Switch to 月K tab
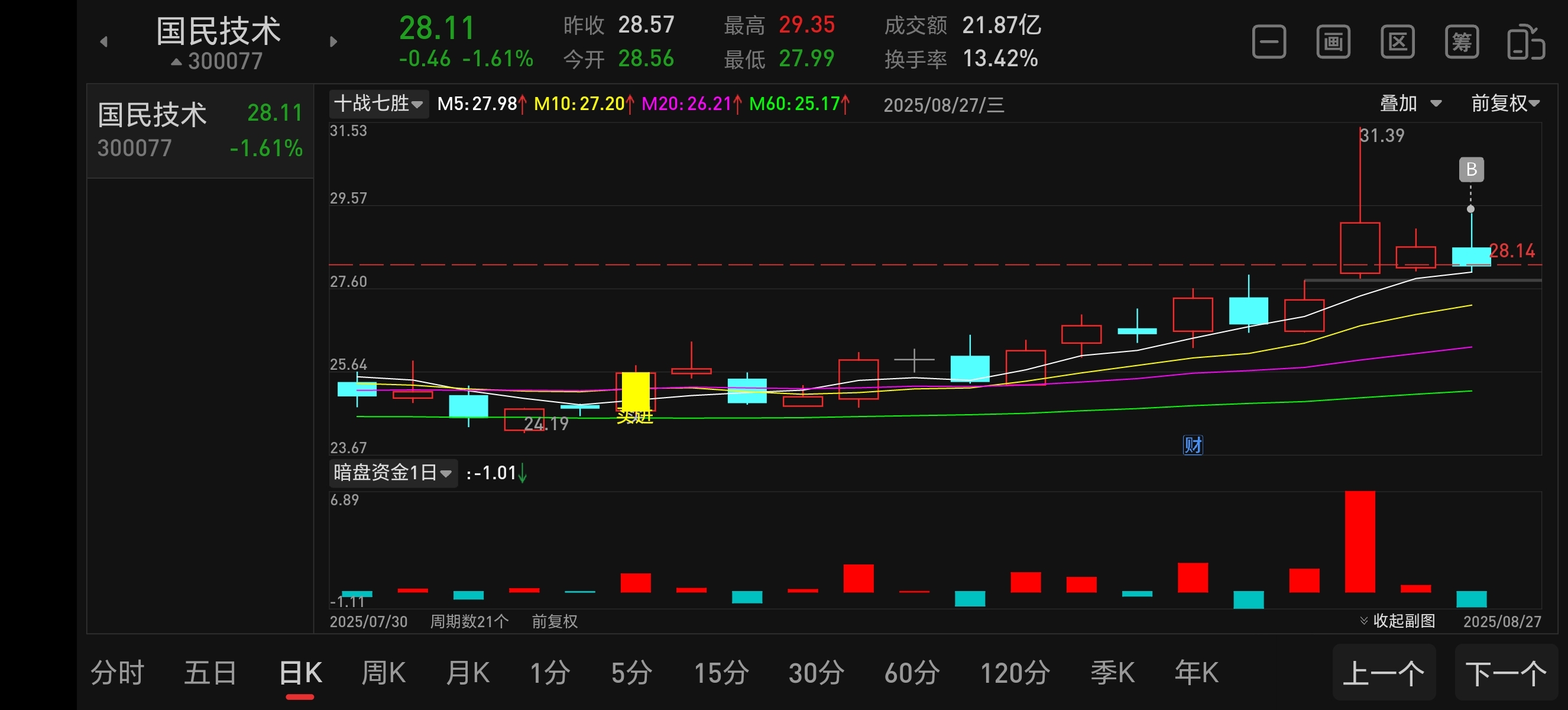 pos(468,673)
